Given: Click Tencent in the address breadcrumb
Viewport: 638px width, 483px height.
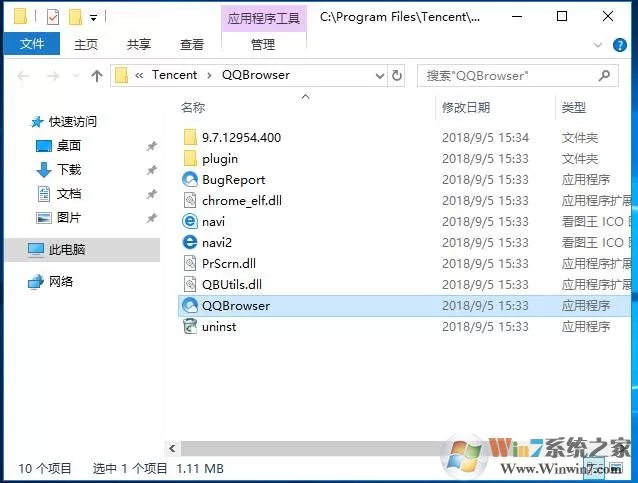Looking at the screenshot, I should 174,75.
